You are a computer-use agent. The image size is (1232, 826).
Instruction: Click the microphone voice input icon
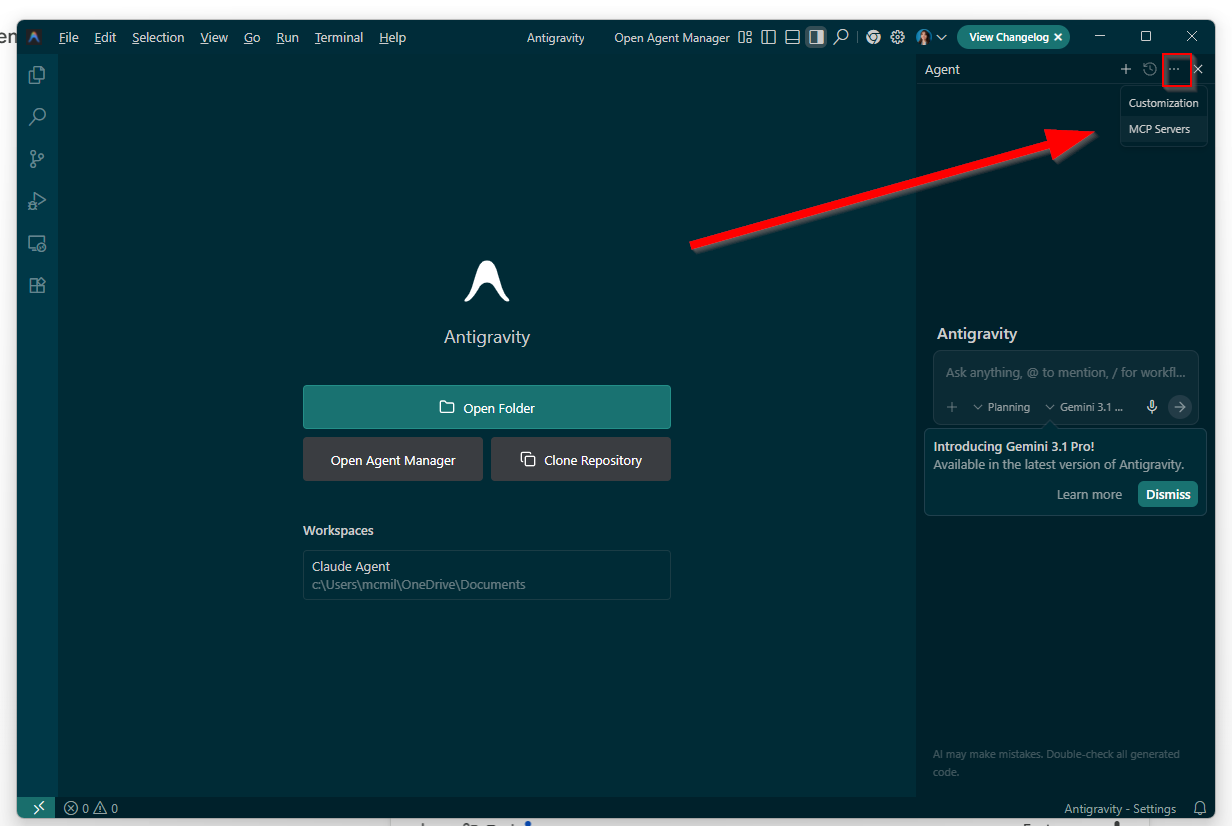1152,407
